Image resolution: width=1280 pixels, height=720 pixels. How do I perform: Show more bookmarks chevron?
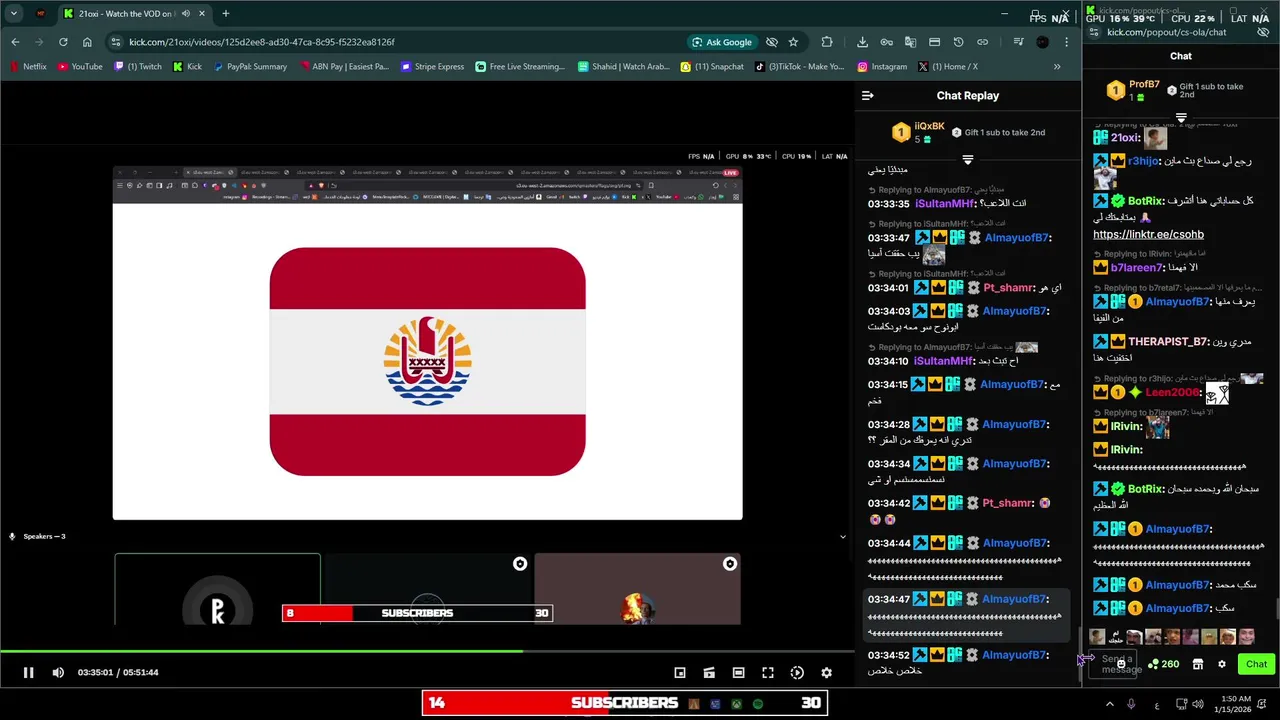click(1057, 67)
